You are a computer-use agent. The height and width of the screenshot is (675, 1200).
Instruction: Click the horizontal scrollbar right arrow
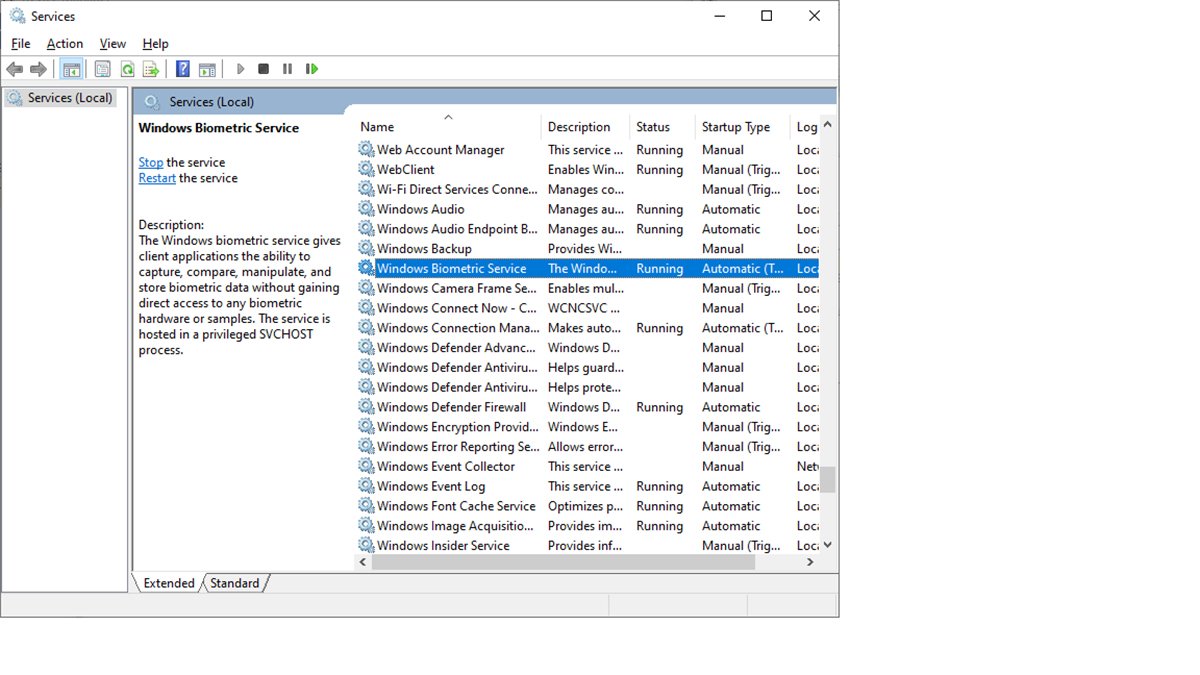(810, 562)
